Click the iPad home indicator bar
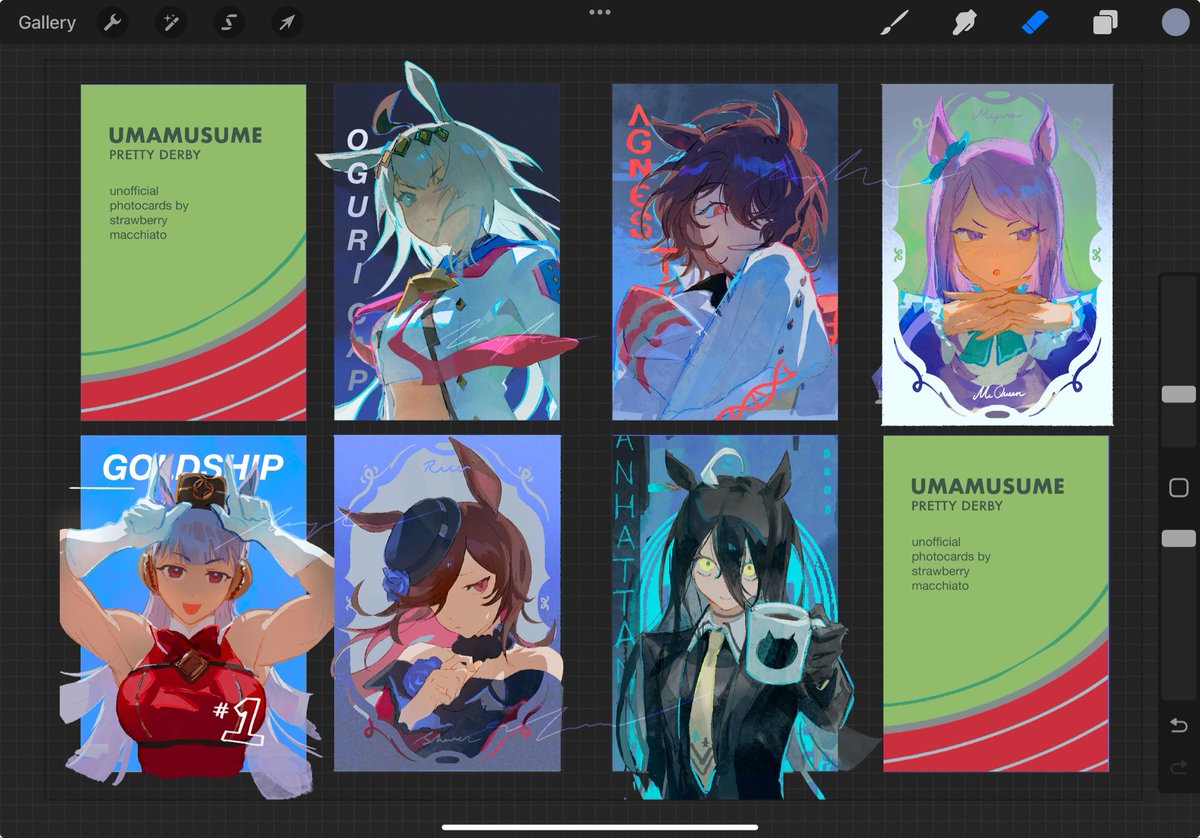 point(600,827)
